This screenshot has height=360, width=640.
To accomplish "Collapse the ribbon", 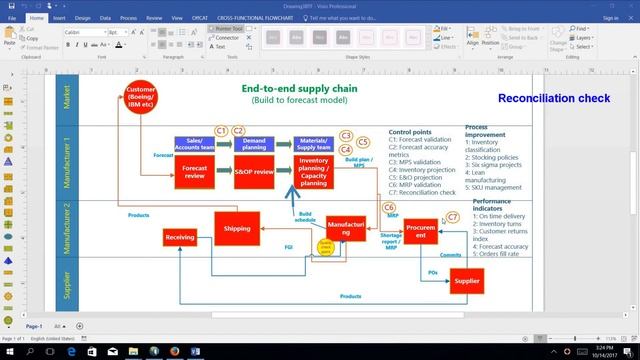I will tap(635, 57).
